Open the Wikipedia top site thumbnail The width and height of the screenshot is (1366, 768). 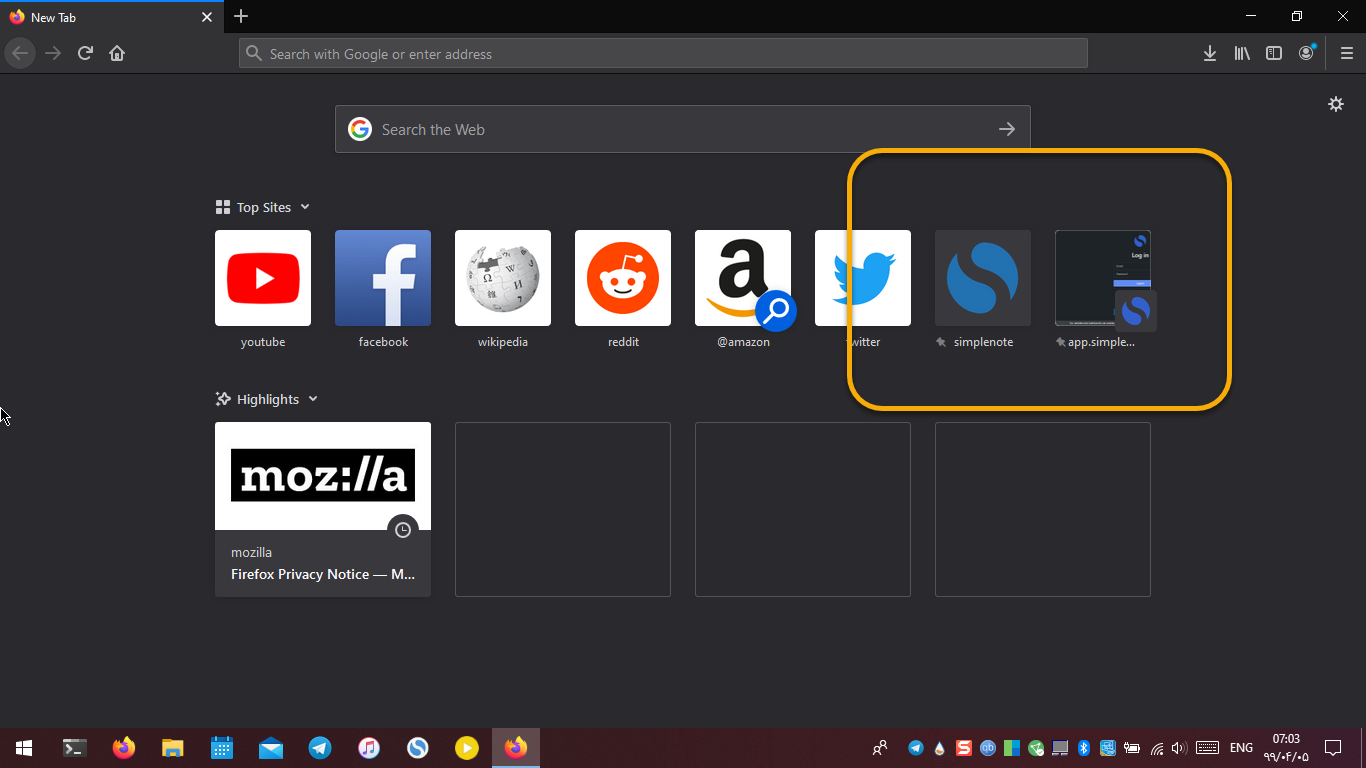(x=503, y=278)
